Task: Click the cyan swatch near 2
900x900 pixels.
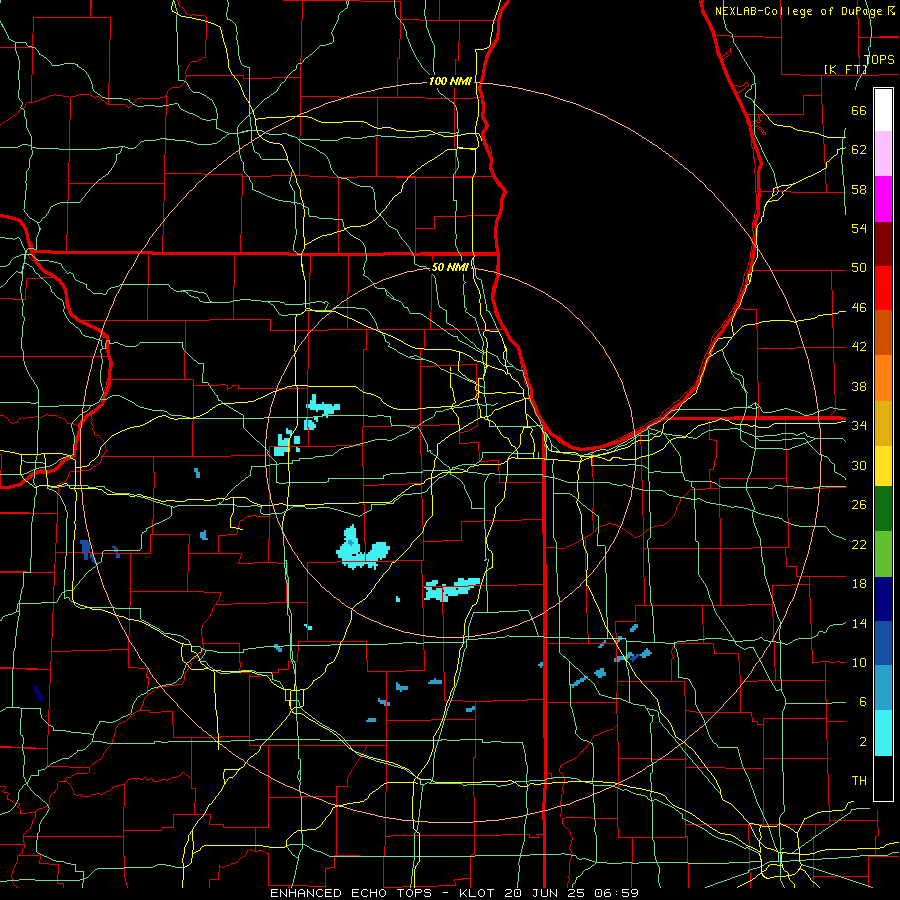Action: (x=883, y=733)
